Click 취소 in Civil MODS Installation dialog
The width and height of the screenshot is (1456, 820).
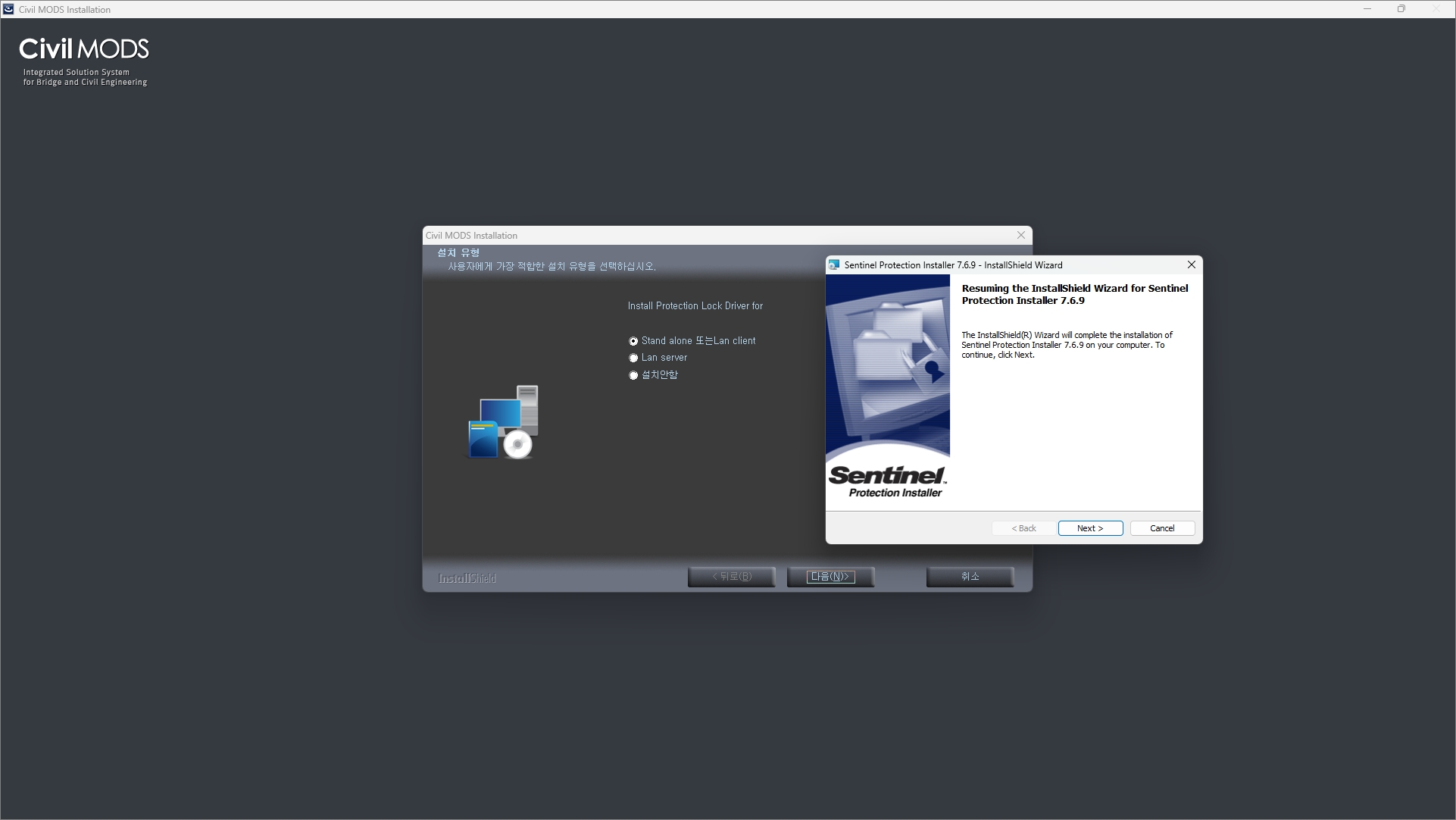click(970, 577)
